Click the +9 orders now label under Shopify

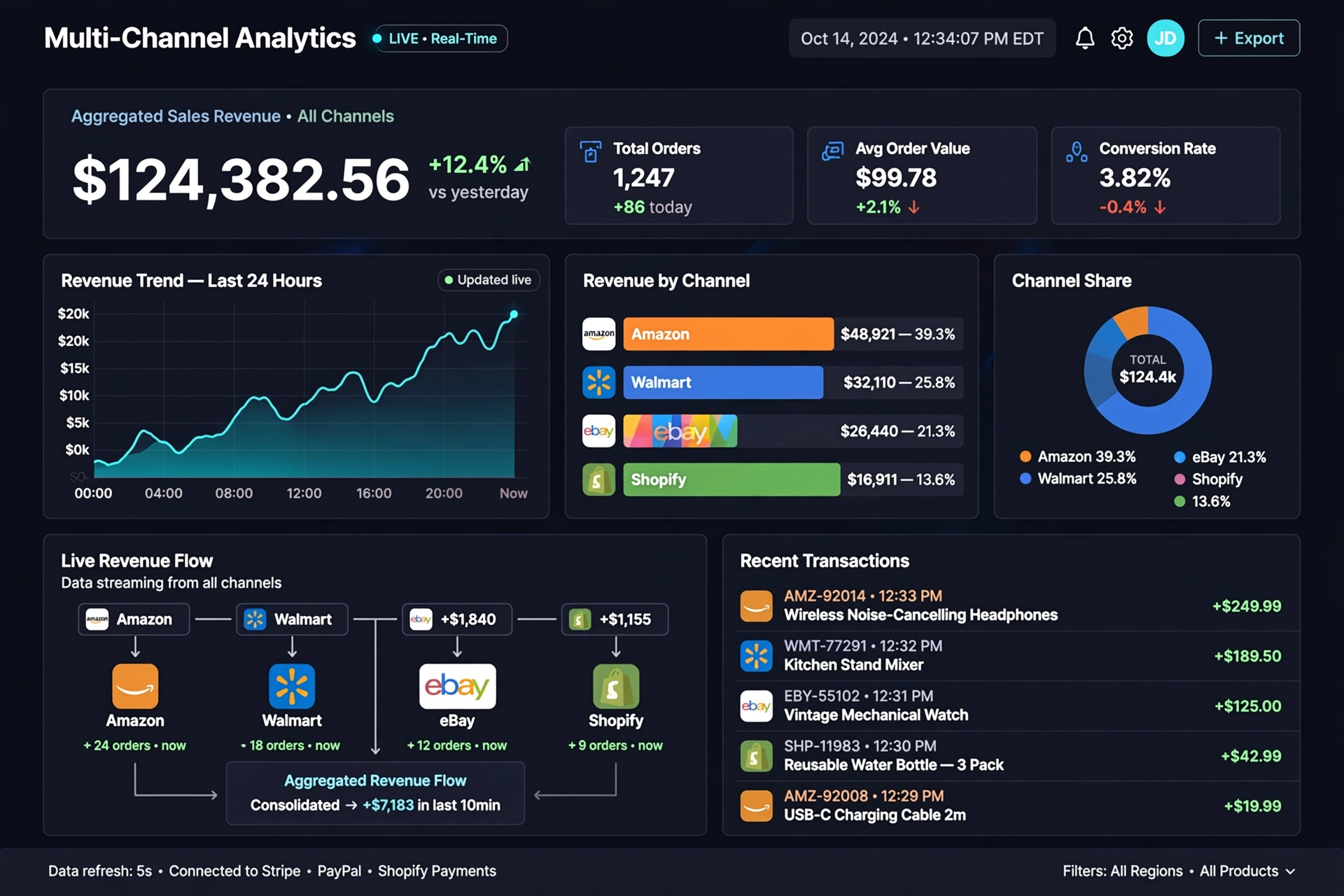(615, 745)
